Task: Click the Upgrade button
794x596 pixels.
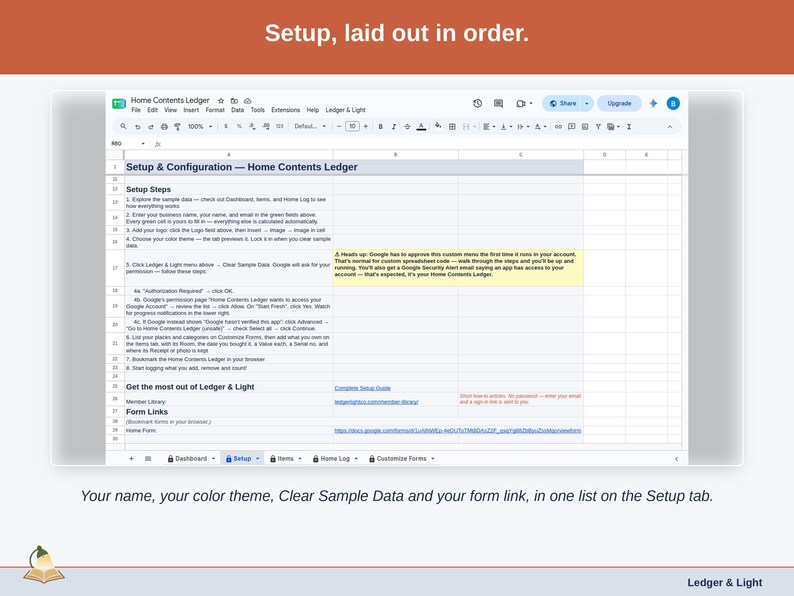Action: click(619, 103)
